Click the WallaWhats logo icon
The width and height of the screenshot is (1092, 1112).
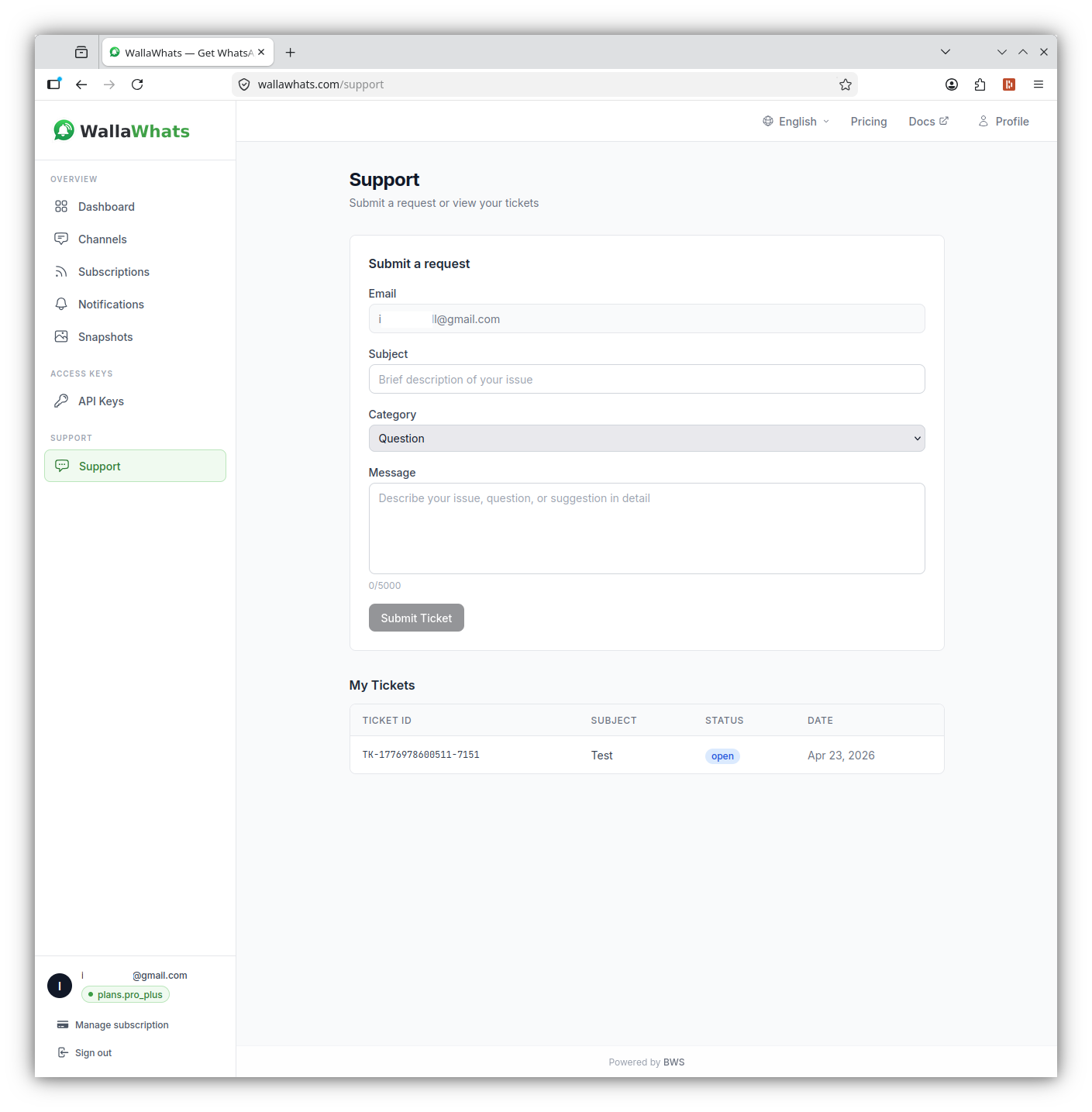click(x=64, y=130)
